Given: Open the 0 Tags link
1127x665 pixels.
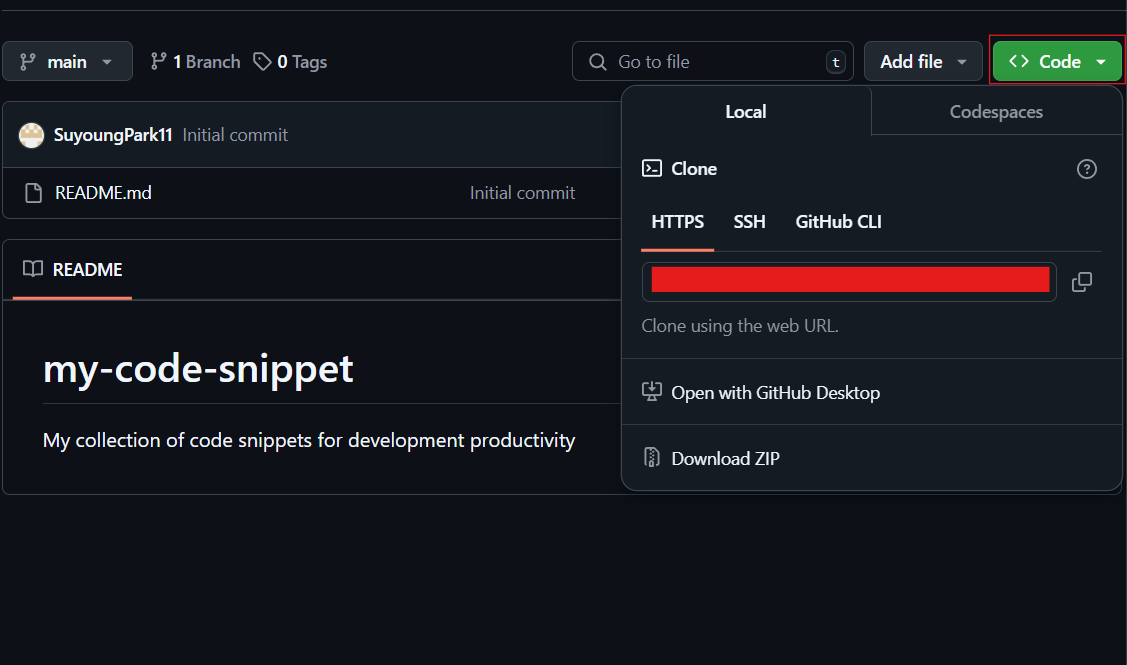Looking at the screenshot, I should pyautogui.click(x=290, y=62).
